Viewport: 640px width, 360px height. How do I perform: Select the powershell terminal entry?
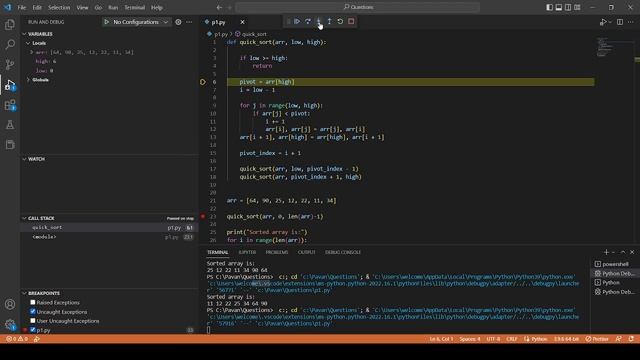coord(614,264)
